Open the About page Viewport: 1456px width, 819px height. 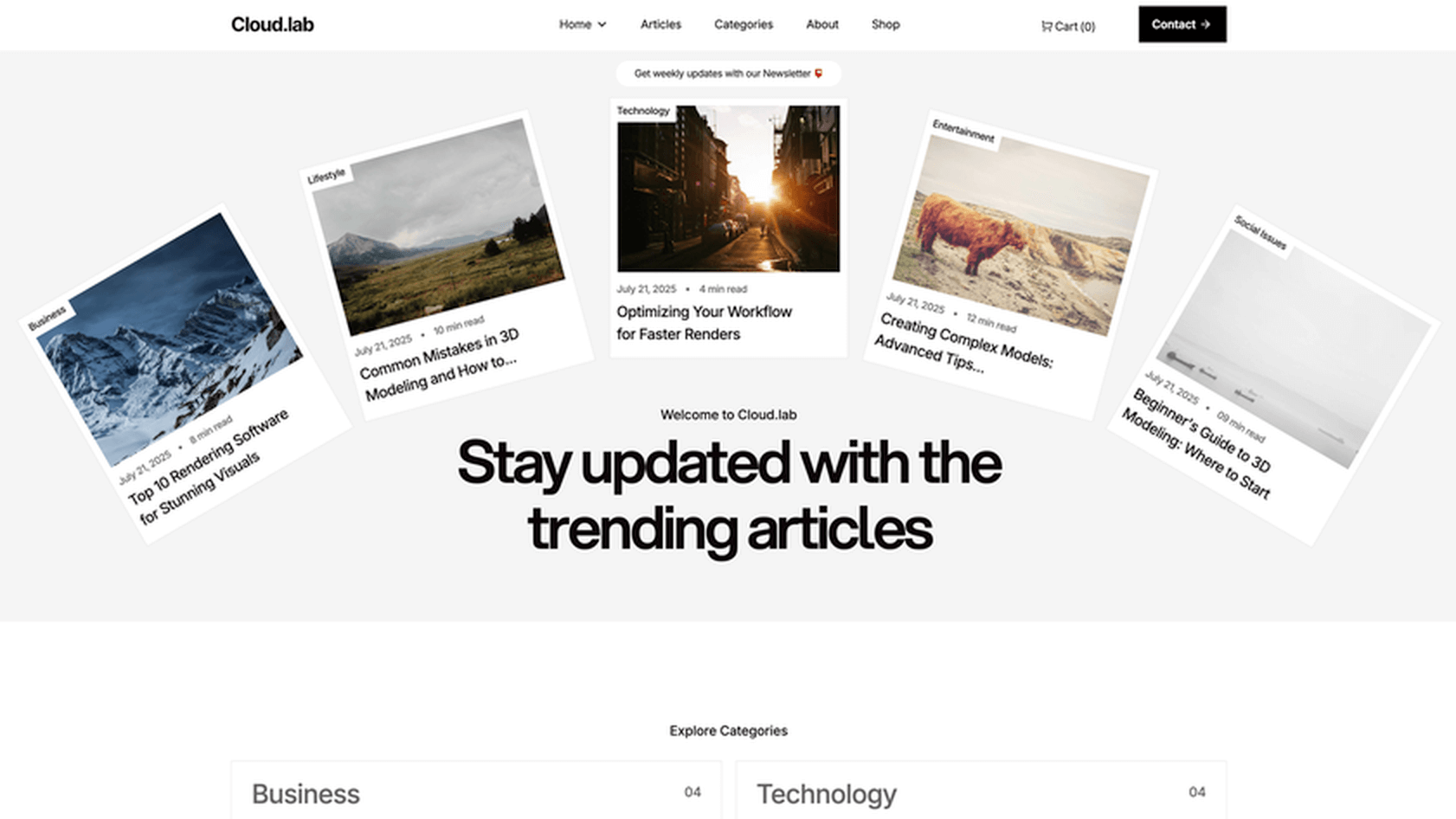[x=822, y=24]
